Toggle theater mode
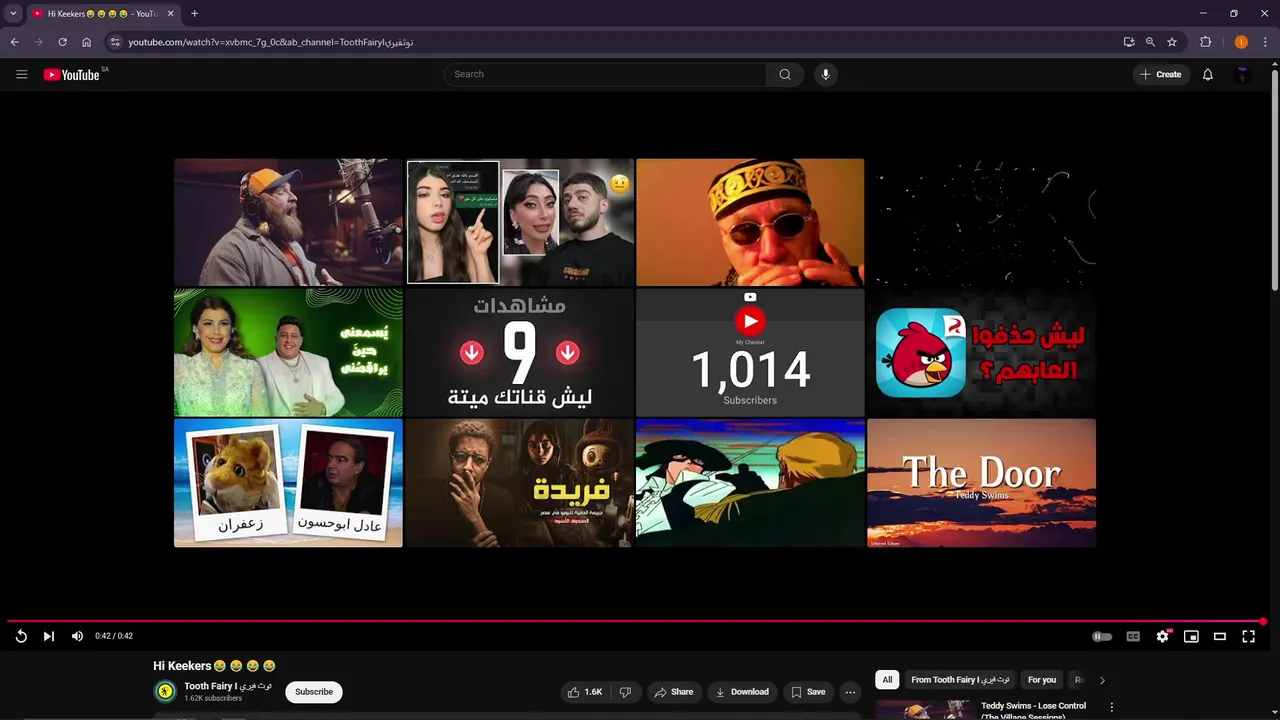Image resolution: width=1280 pixels, height=720 pixels. tap(1220, 636)
